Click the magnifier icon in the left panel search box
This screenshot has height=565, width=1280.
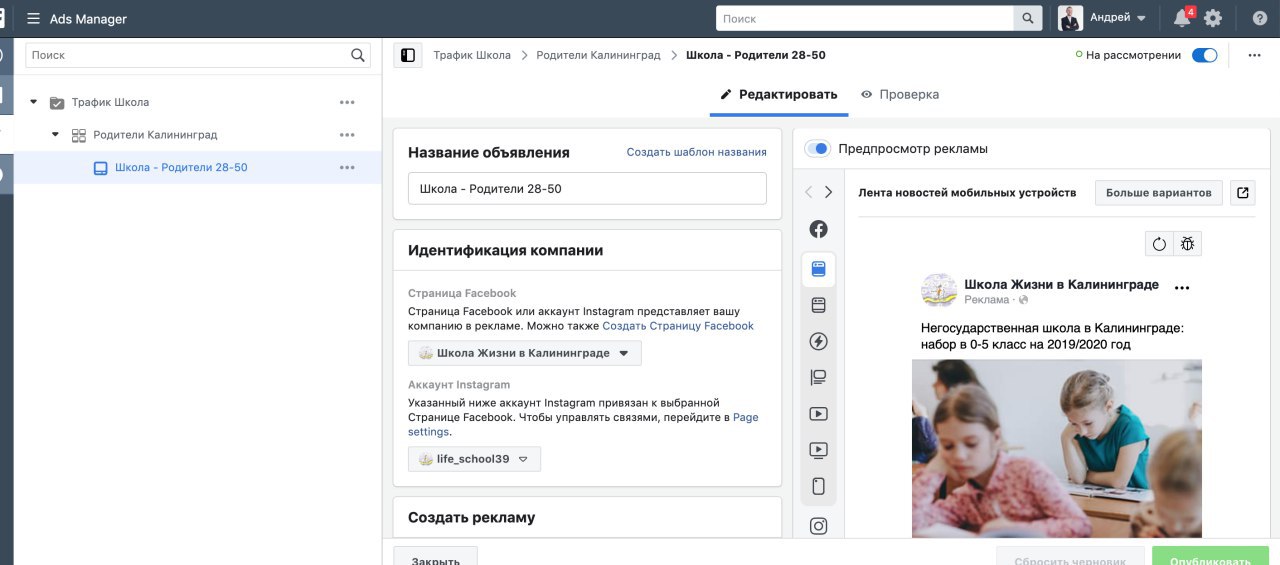[x=358, y=56]
